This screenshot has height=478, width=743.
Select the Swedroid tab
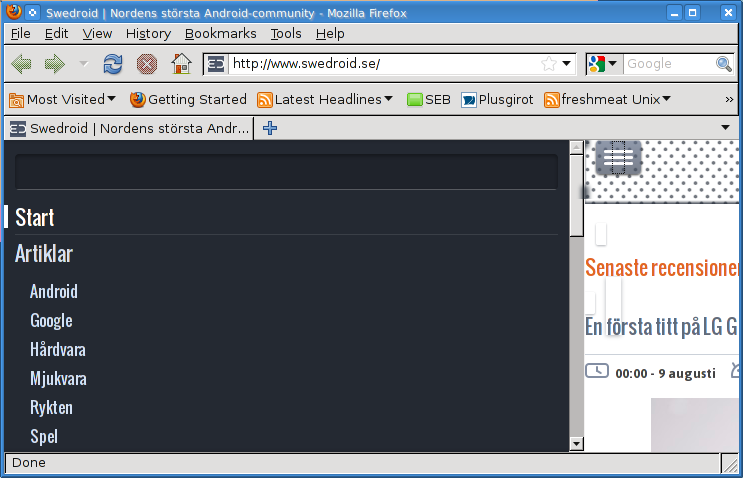pyautogui.click(x=129, y=128)
